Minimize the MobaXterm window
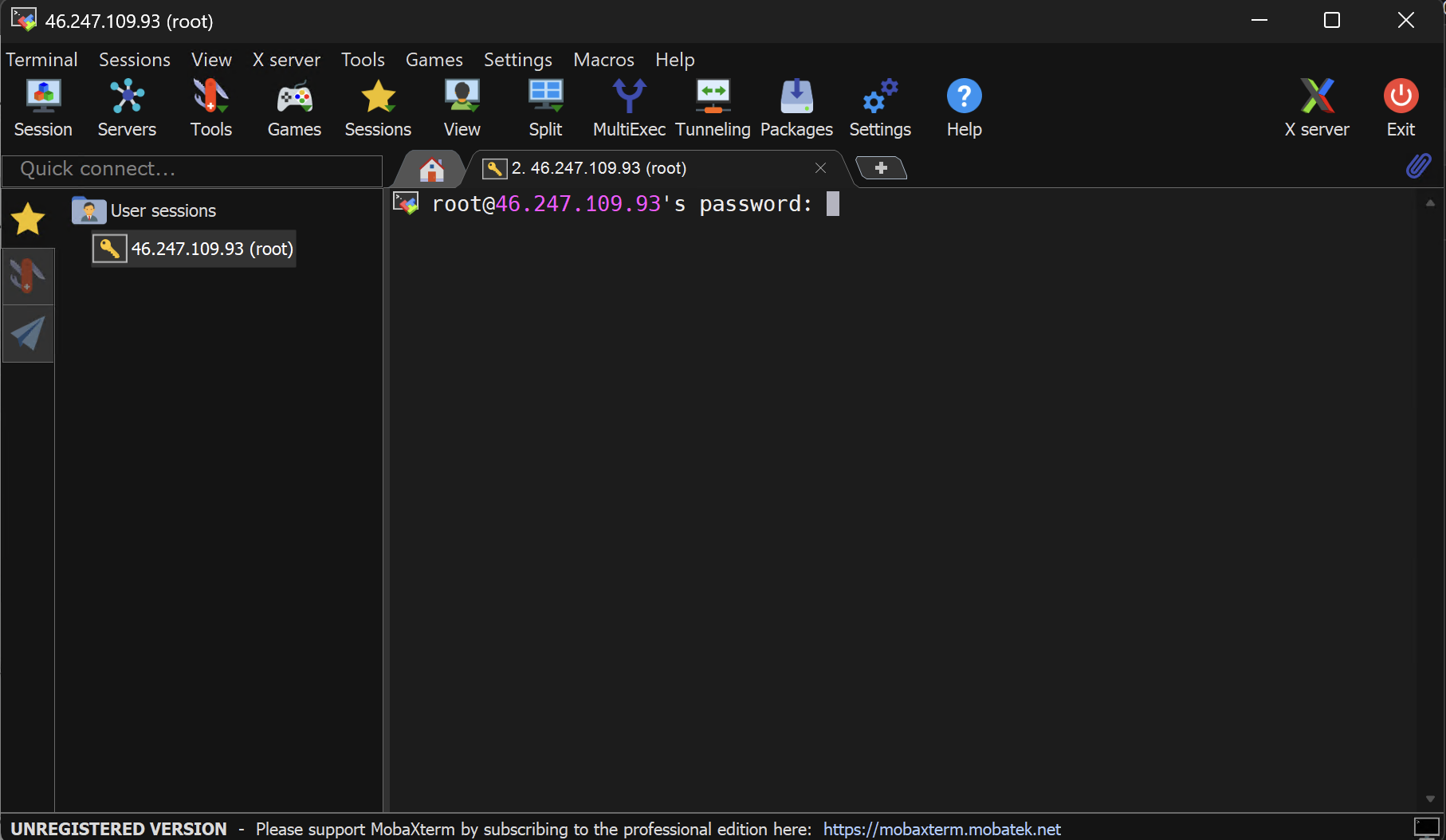1446x840 pixels. pyautogui.click(x=1259, y=20)
